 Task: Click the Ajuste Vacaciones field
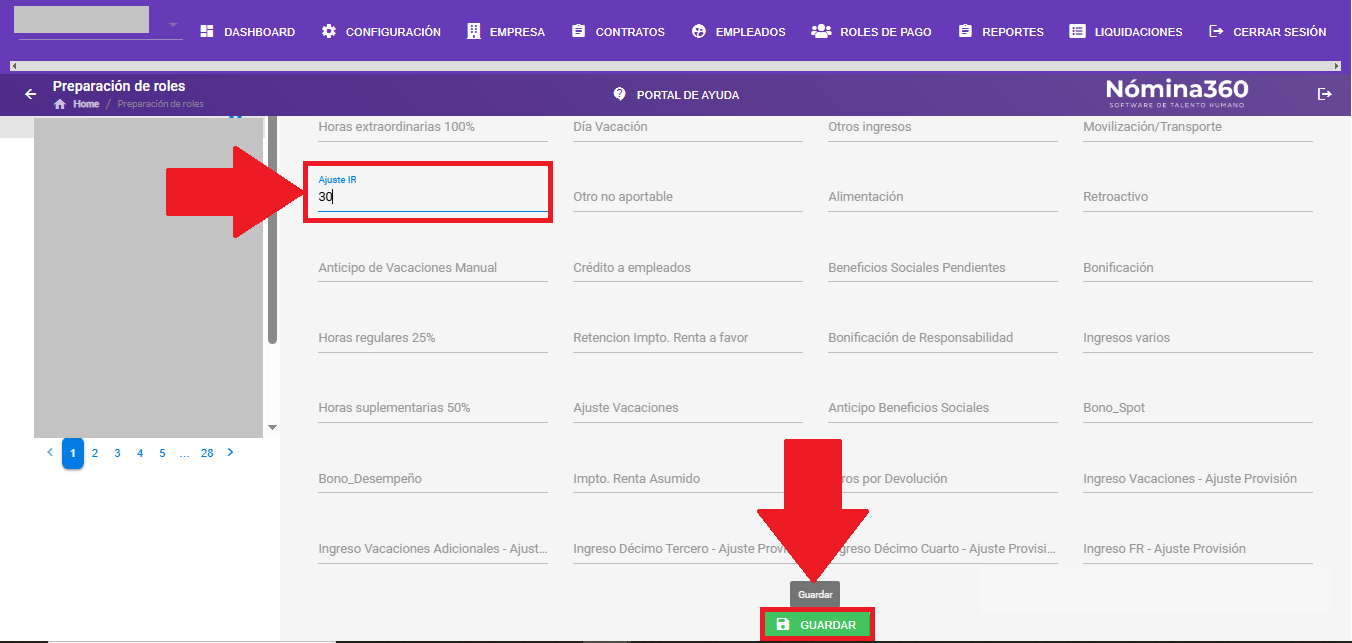(688, 408)
